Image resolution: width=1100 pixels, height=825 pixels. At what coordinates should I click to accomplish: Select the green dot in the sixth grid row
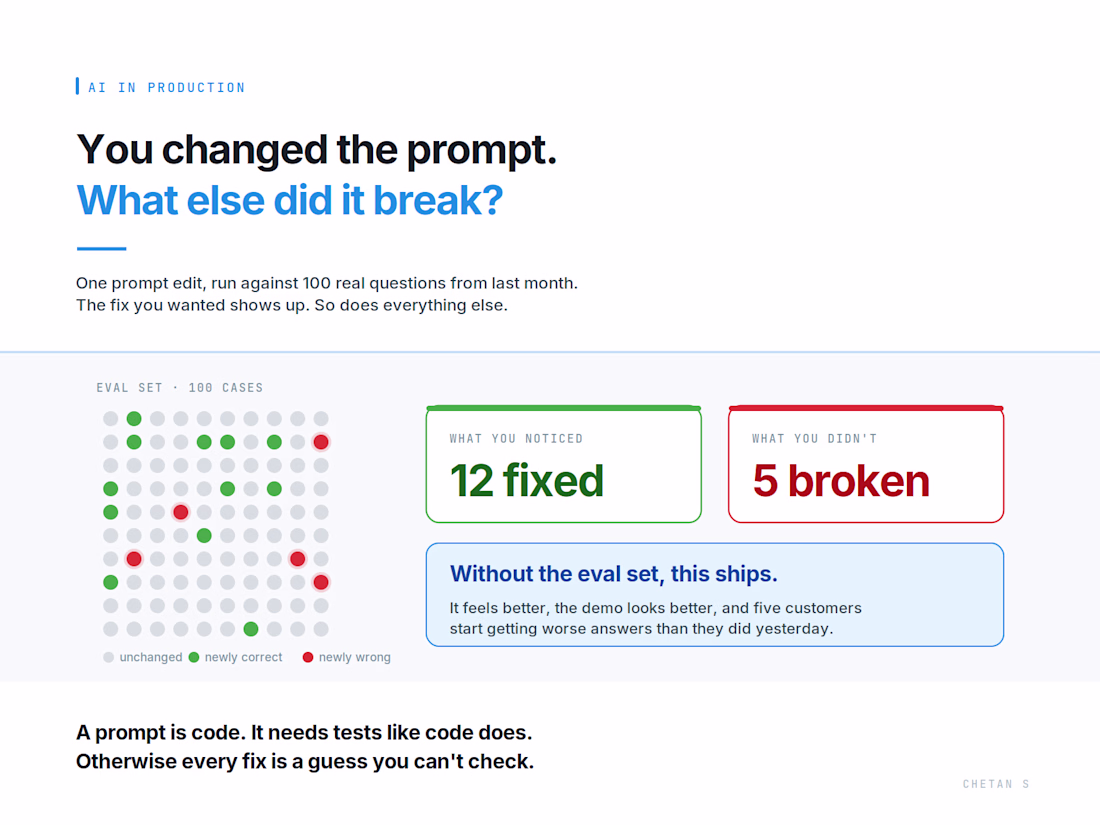(204, 536)
